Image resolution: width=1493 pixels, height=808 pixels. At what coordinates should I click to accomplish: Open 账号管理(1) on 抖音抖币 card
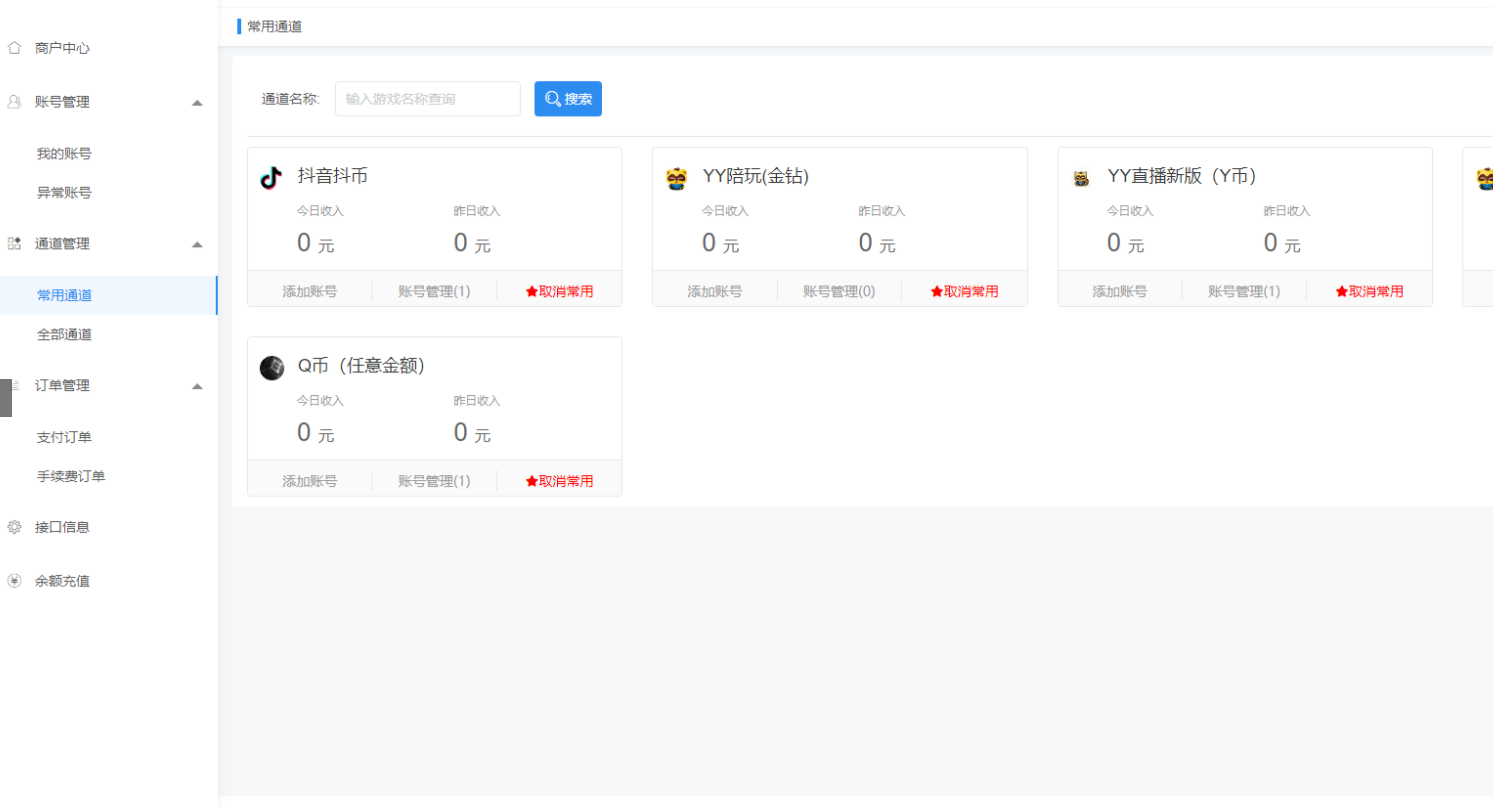(434, 292)
